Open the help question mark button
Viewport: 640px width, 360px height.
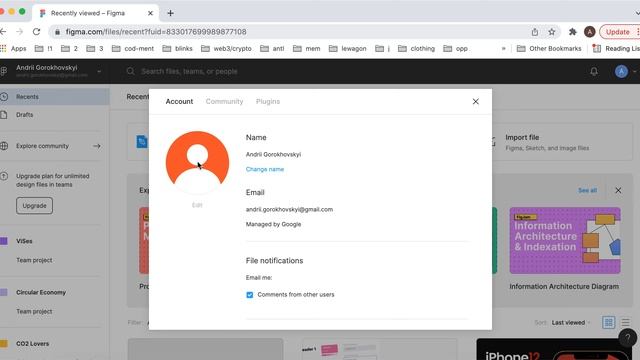pyautogui.click(x=628, y=338)
